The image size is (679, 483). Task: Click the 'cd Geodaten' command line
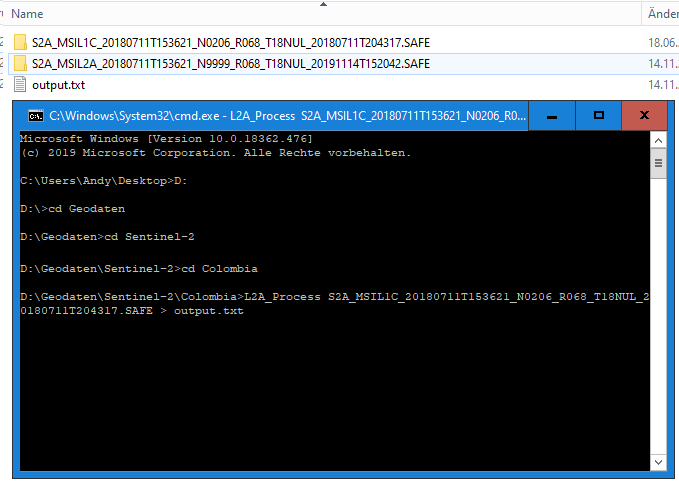coord(72,208)
